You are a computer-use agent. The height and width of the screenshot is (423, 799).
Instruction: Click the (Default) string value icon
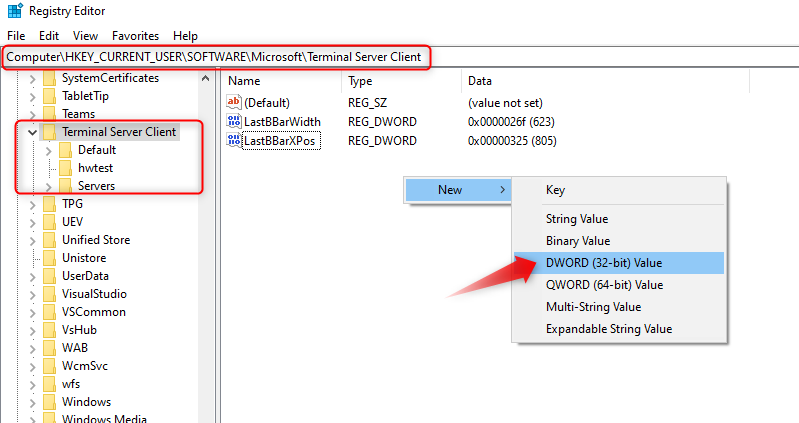234,102
